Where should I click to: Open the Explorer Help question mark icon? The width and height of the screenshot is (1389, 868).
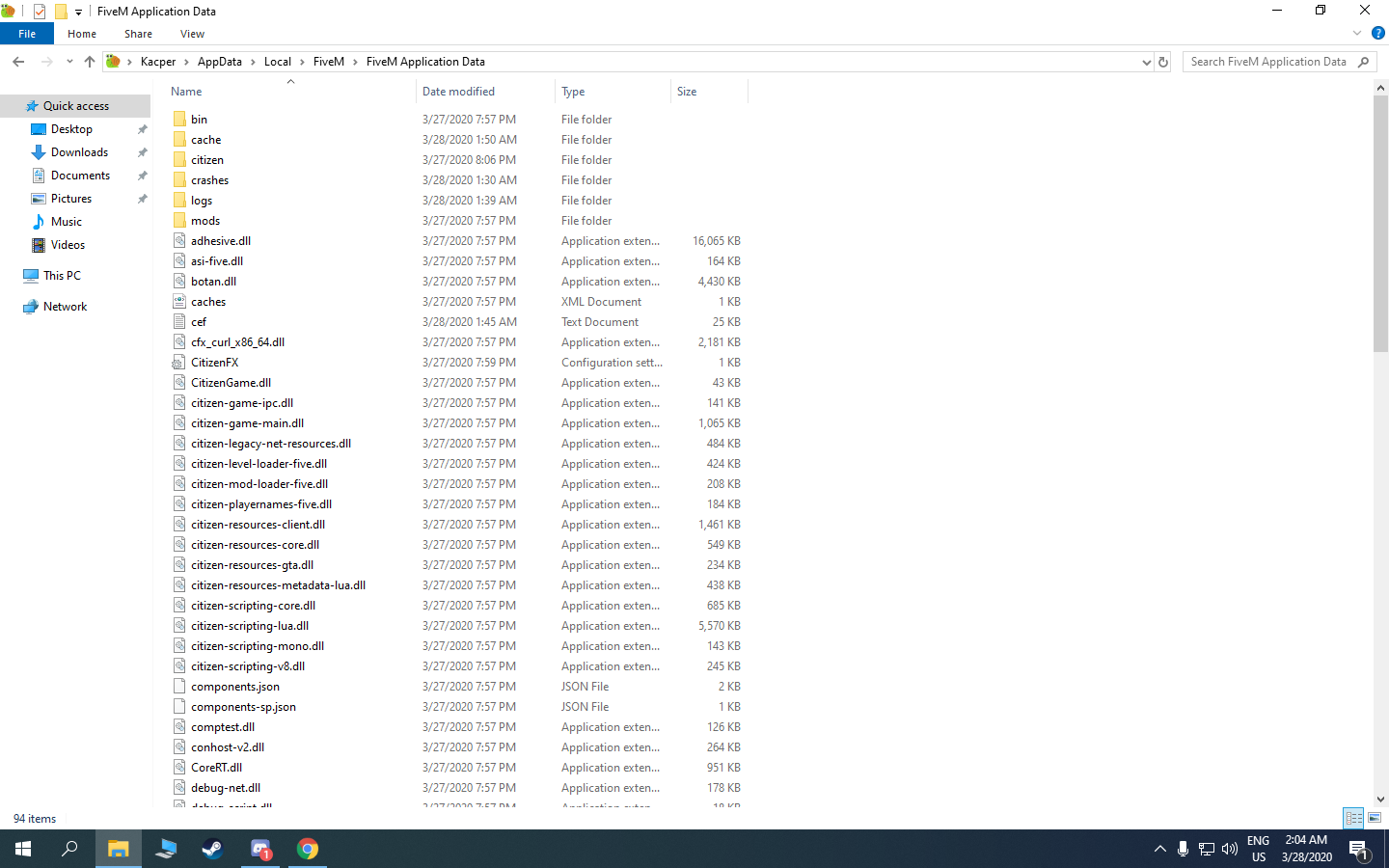1378,33
